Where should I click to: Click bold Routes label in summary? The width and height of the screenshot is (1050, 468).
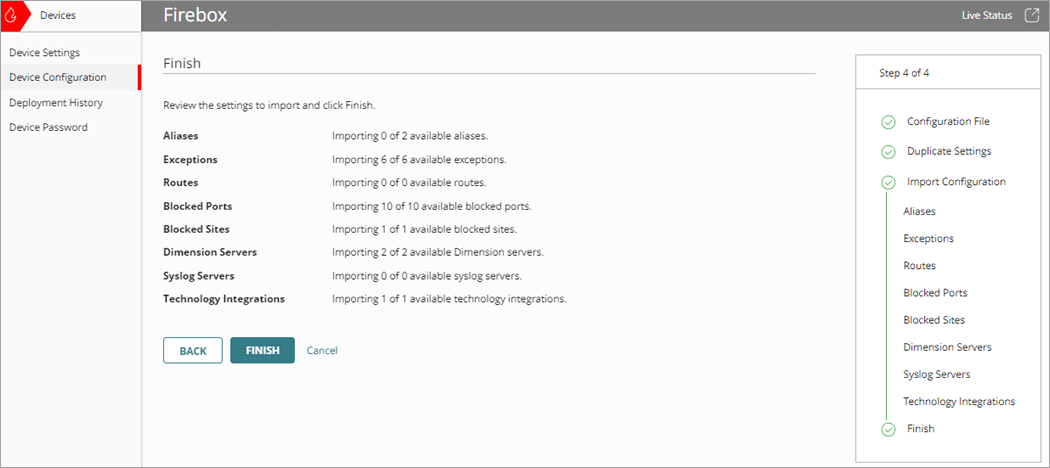tap(181, 182)
